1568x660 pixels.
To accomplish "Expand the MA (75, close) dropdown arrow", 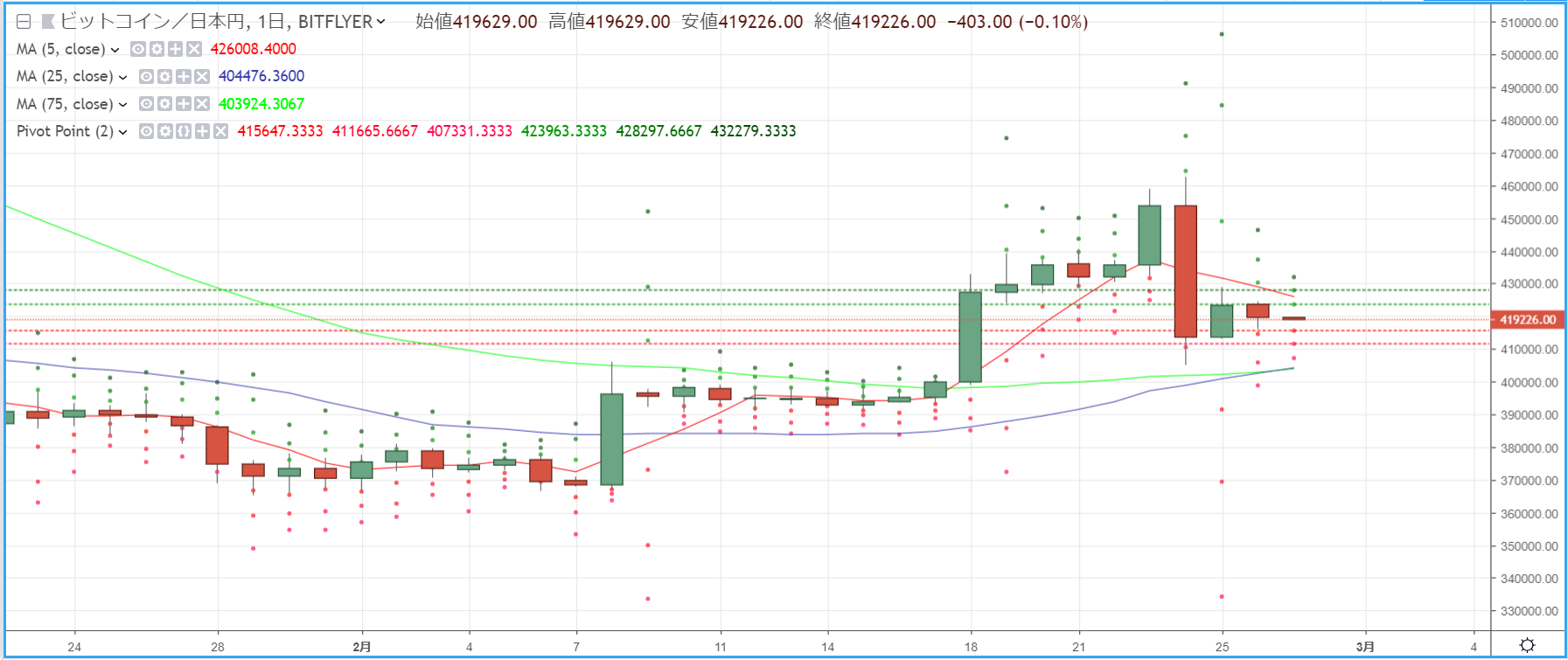I will tap(122, 105).
